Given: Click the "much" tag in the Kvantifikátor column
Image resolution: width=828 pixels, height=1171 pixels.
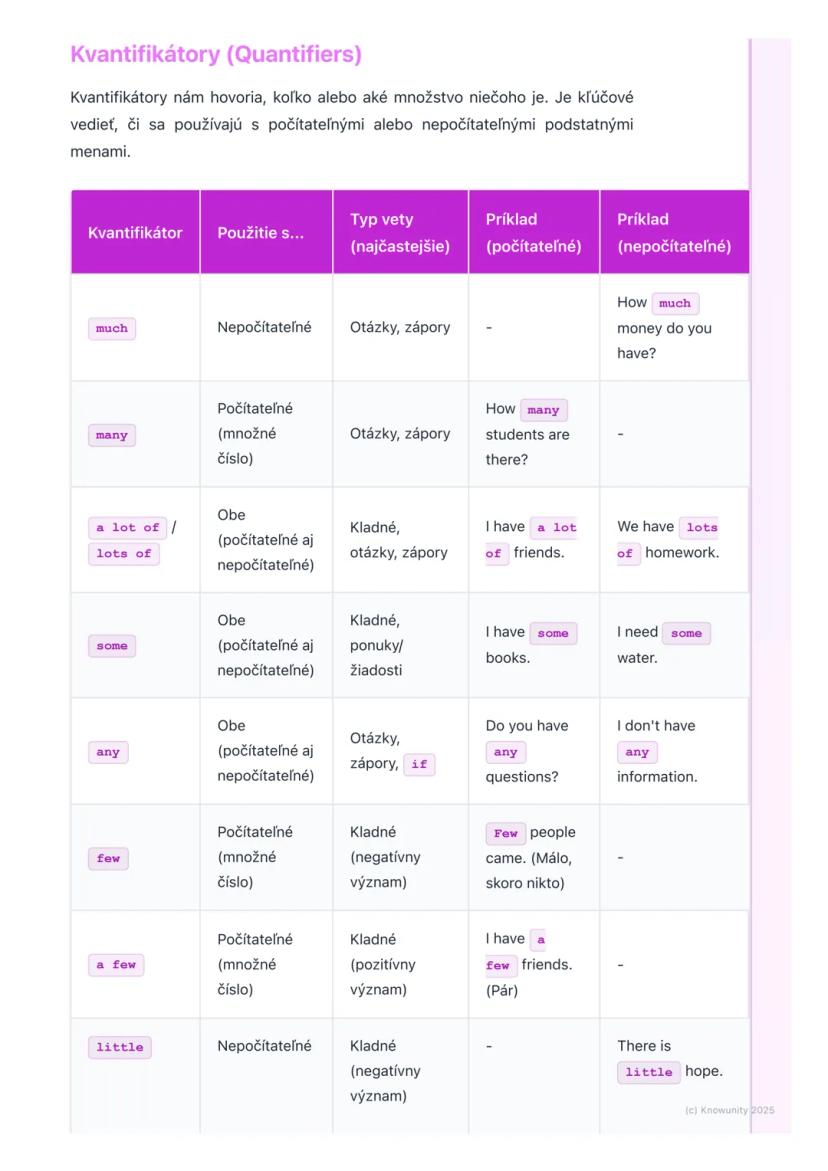Looking at the screenshot, I should pos(112,328).
